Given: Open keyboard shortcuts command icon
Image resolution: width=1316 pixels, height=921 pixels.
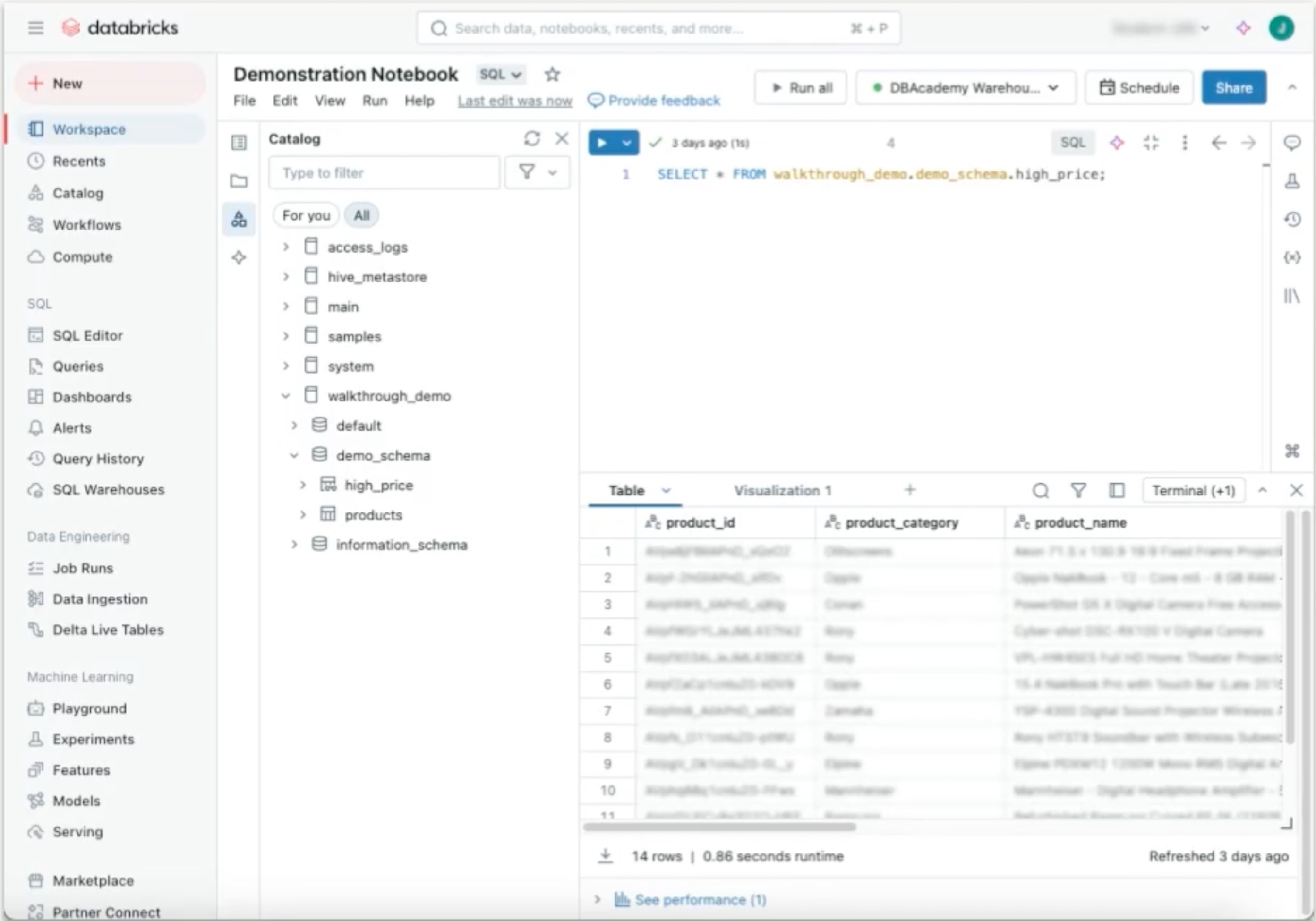Looking at the screenshot, I should pyautogui.click(x=1292, y=451).
